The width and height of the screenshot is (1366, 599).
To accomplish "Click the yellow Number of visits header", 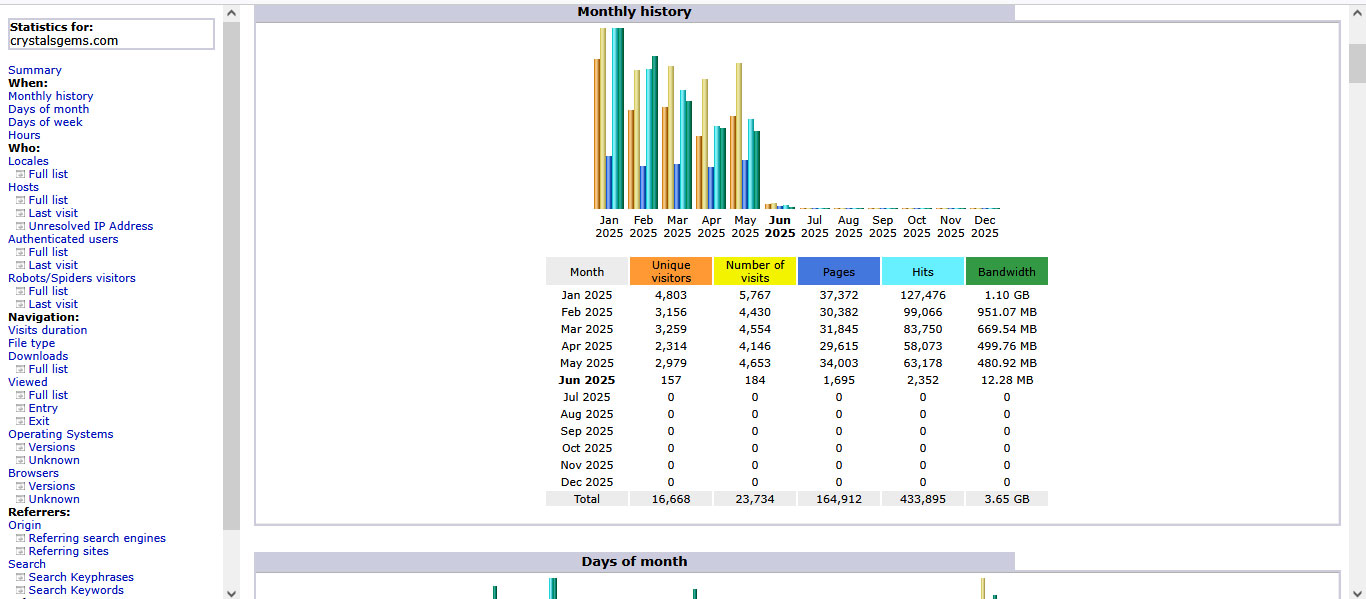I will pos(755,271).
